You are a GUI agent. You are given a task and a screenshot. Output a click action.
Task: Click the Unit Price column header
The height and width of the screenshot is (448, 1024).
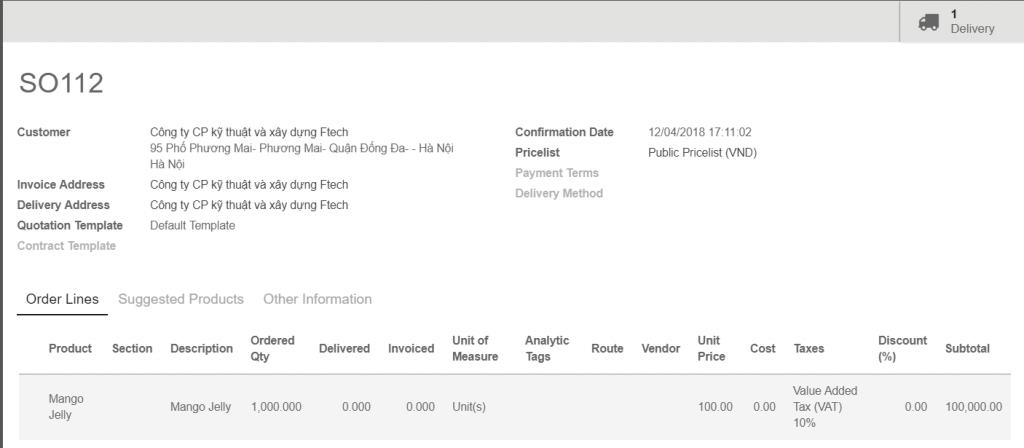point(711,349)
